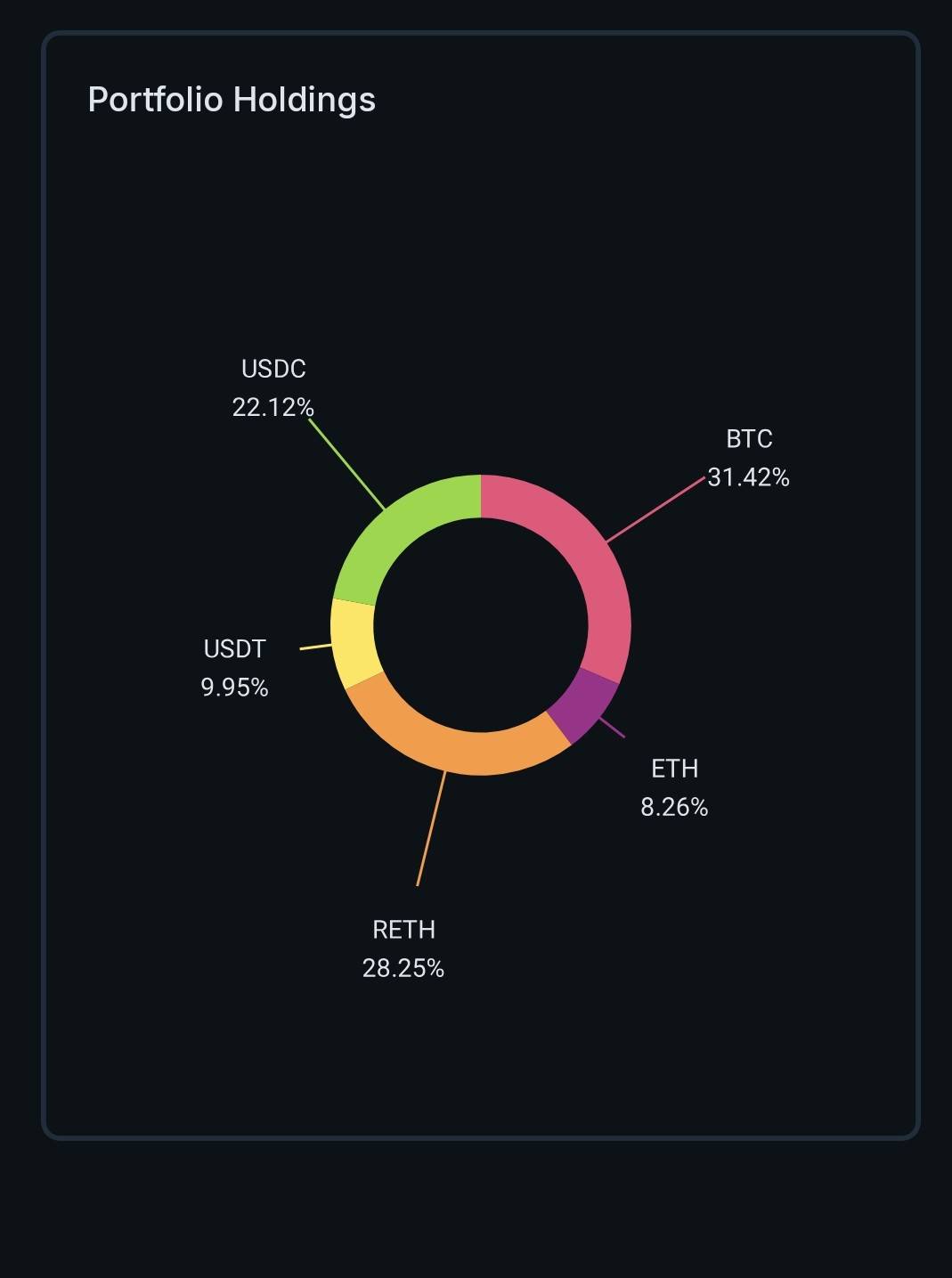952x1278 pixels.
Task: Click the 8.26% value
Action: coord(674,807)
